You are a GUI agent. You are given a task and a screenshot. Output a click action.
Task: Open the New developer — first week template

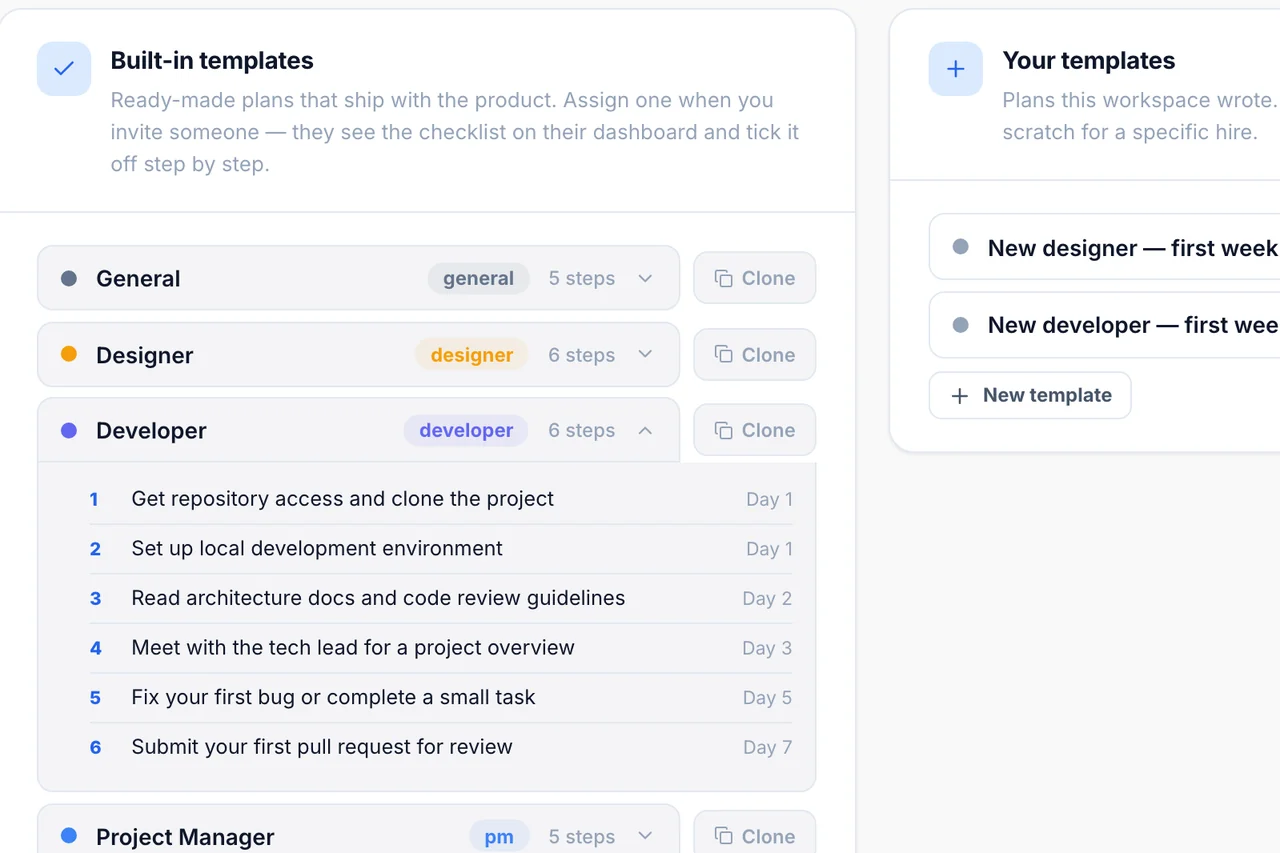click(1104, 325)
